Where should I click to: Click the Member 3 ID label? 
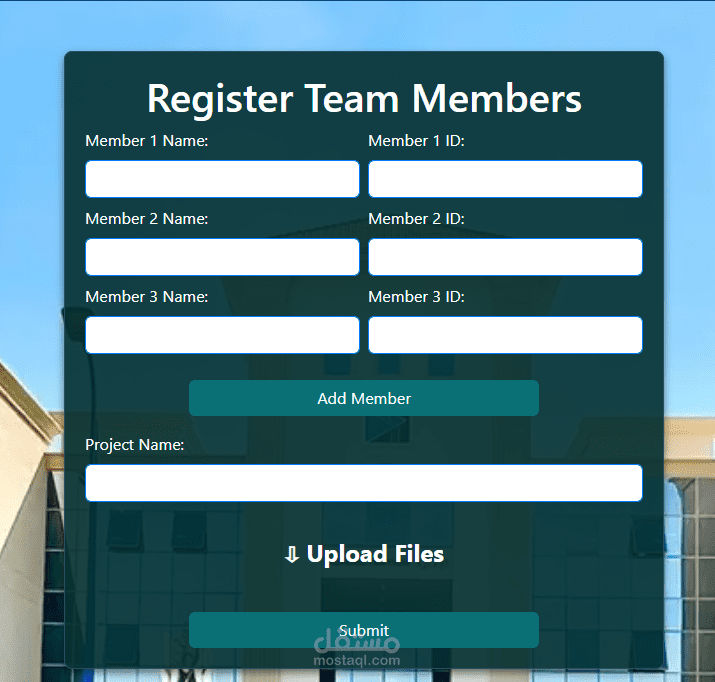[x=416, y=297]
